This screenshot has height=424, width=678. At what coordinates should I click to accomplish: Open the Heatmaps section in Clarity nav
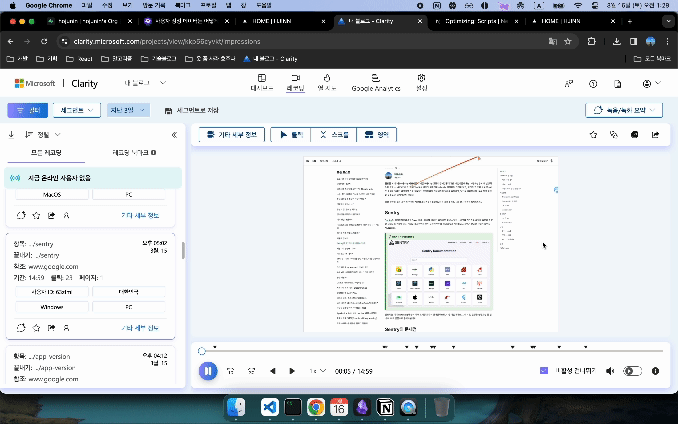coord(326,83)
